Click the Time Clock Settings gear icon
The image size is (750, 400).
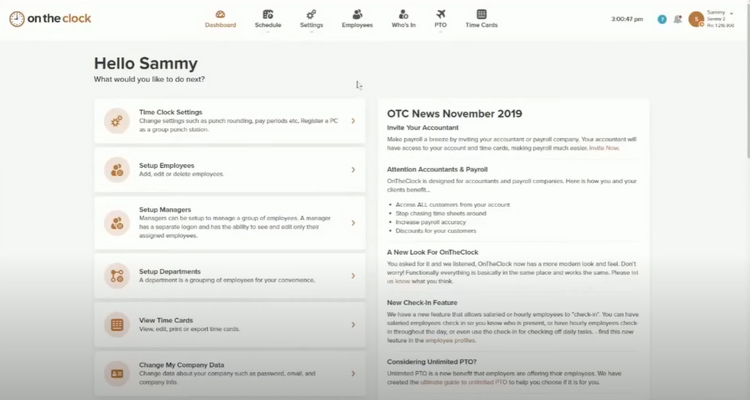pyautogui.click(x=117, y=121)
